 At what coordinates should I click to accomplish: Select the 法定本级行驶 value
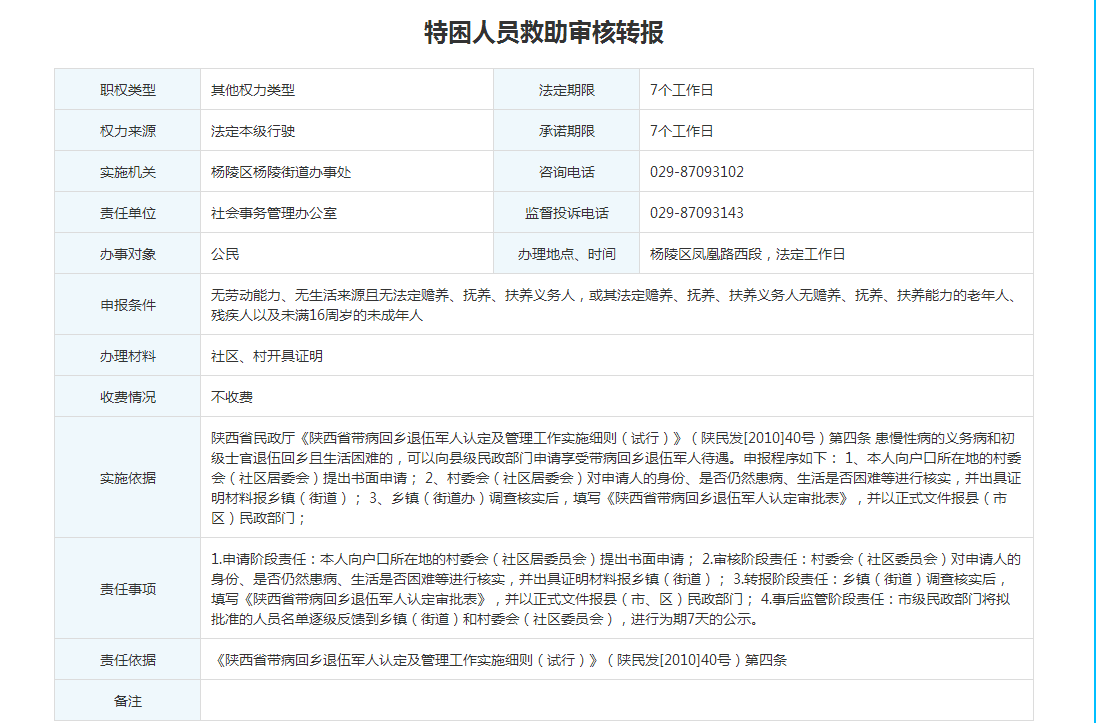coord(253,131)
